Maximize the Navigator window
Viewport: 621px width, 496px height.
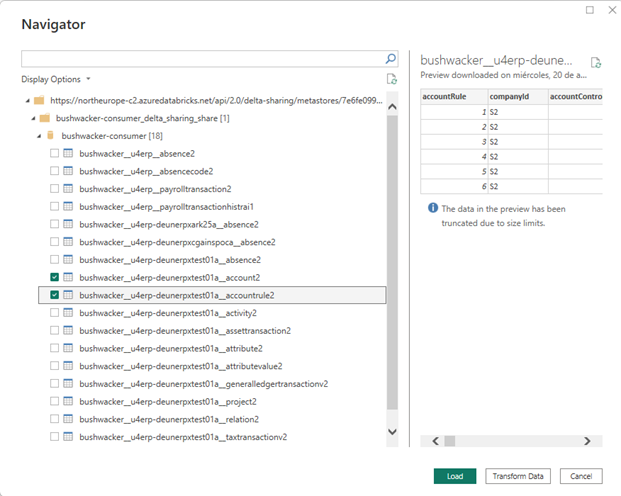[590, 10]
